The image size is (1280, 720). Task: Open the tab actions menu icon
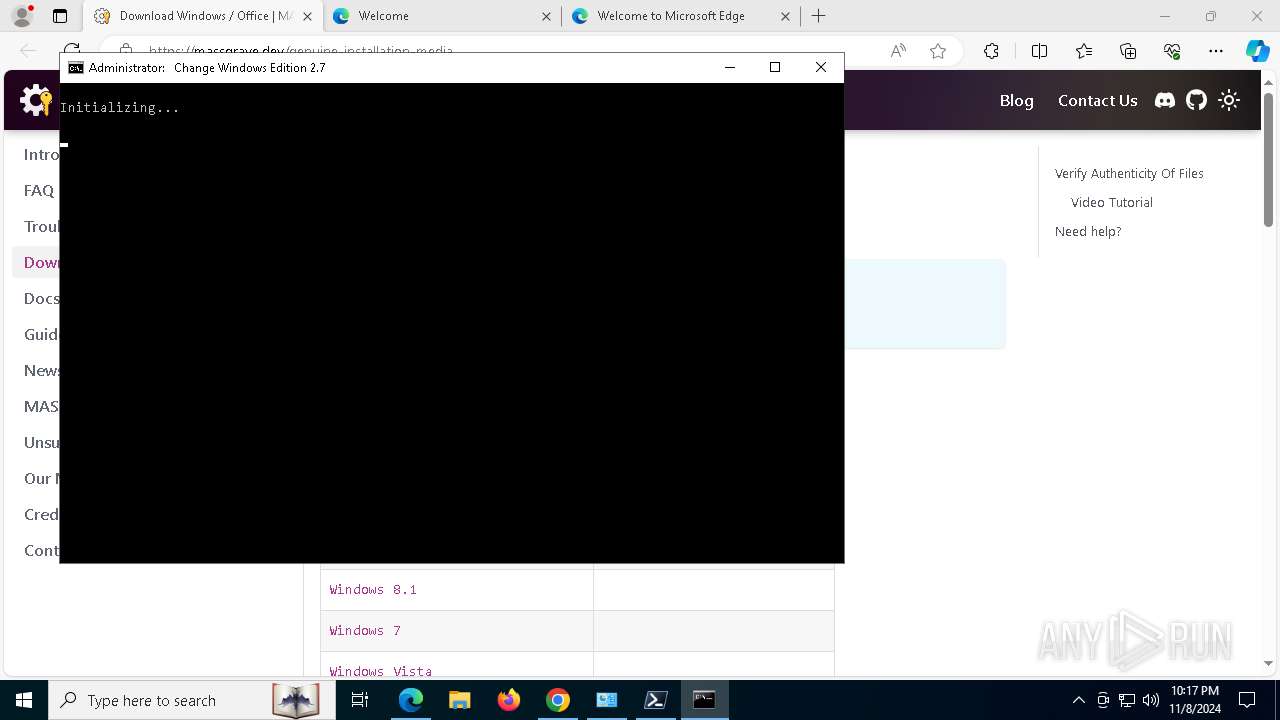click(60, 16)
